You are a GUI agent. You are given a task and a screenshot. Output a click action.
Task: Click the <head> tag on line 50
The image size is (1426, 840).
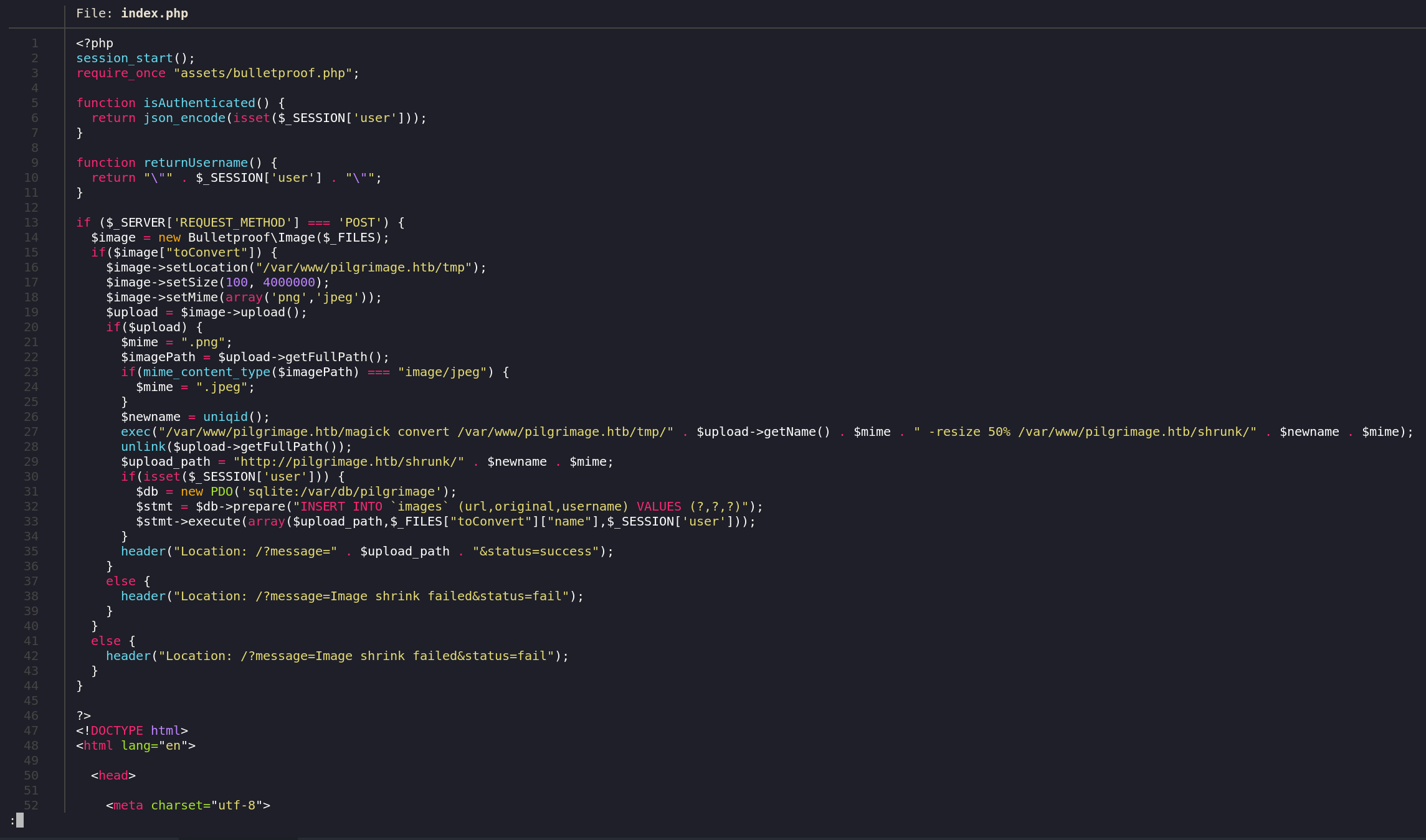113,775
